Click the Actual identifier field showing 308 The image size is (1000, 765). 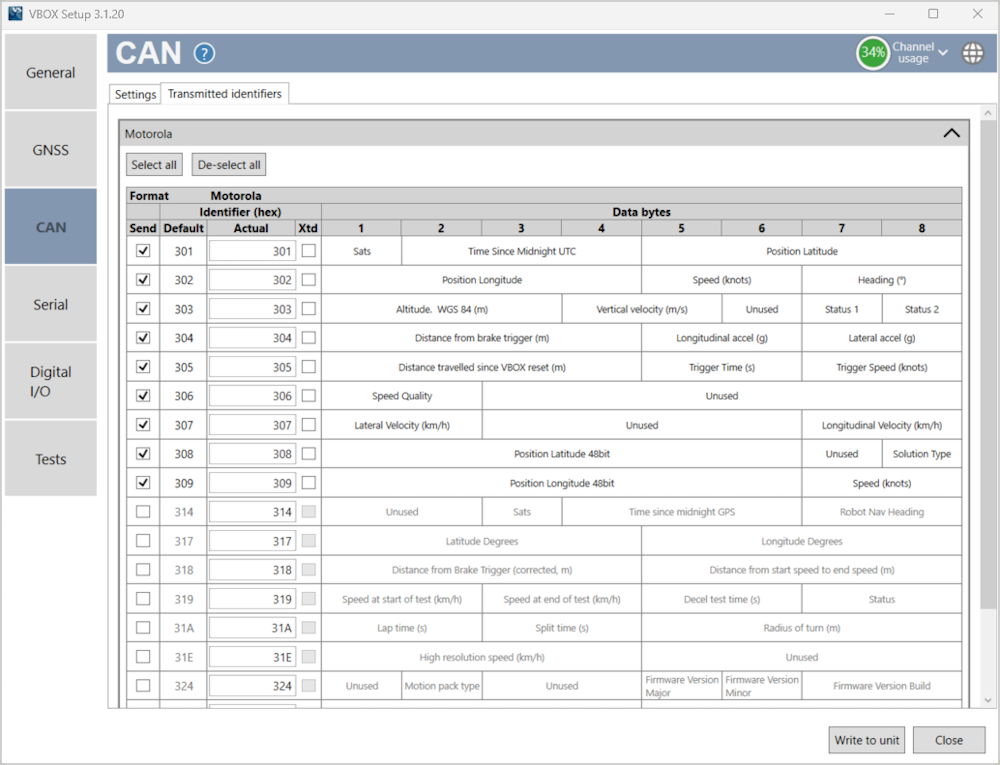pos(252,454)
